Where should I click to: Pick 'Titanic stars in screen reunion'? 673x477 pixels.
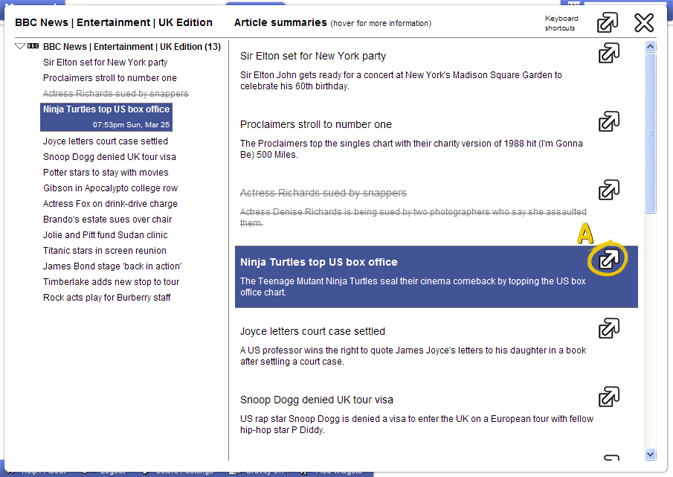click(105, 250)
